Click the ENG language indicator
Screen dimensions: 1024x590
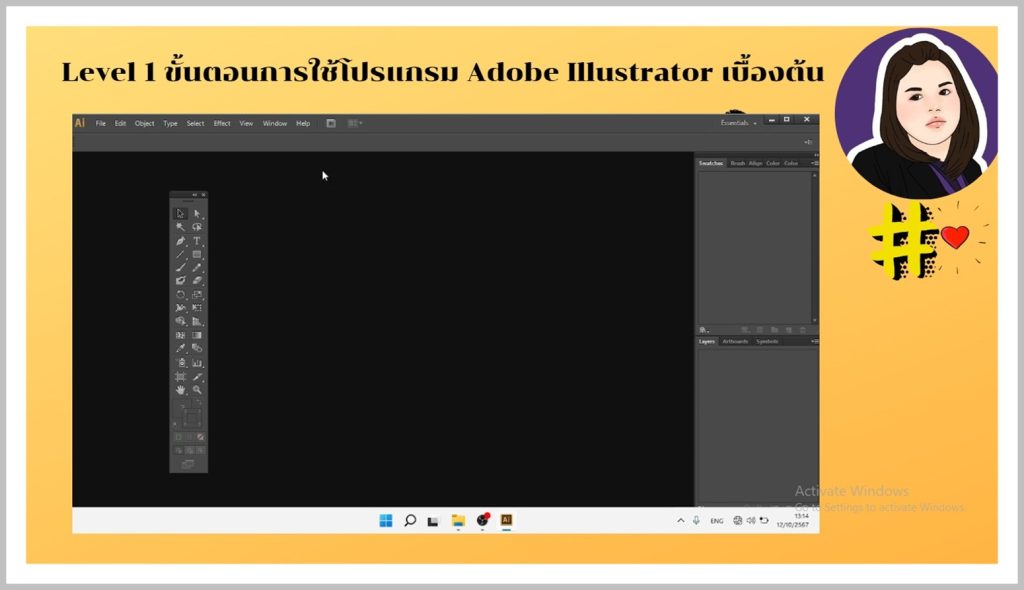click(x=716, y=521)
